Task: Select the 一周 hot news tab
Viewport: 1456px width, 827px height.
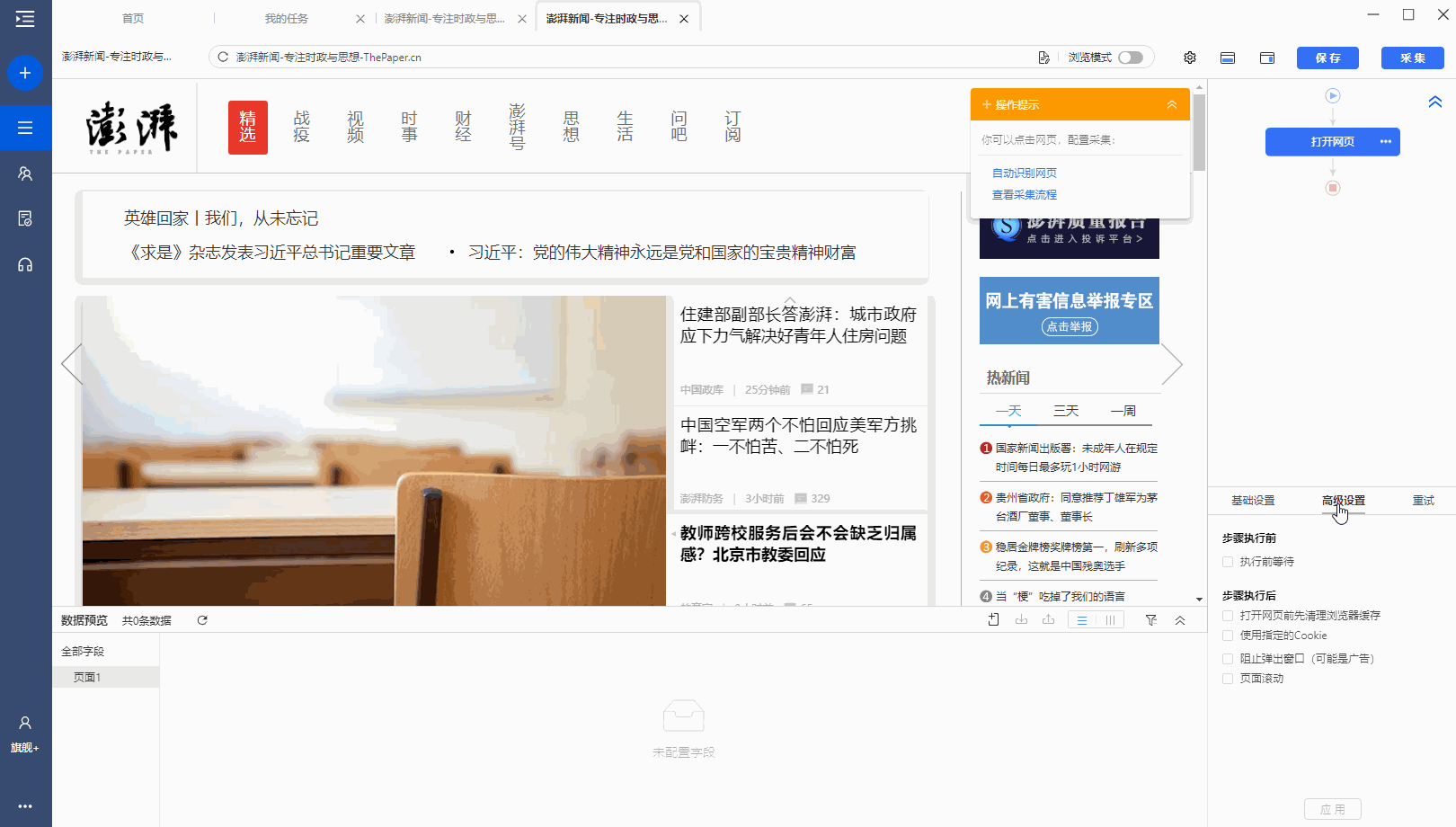Action: click(x=1123, y=411)
